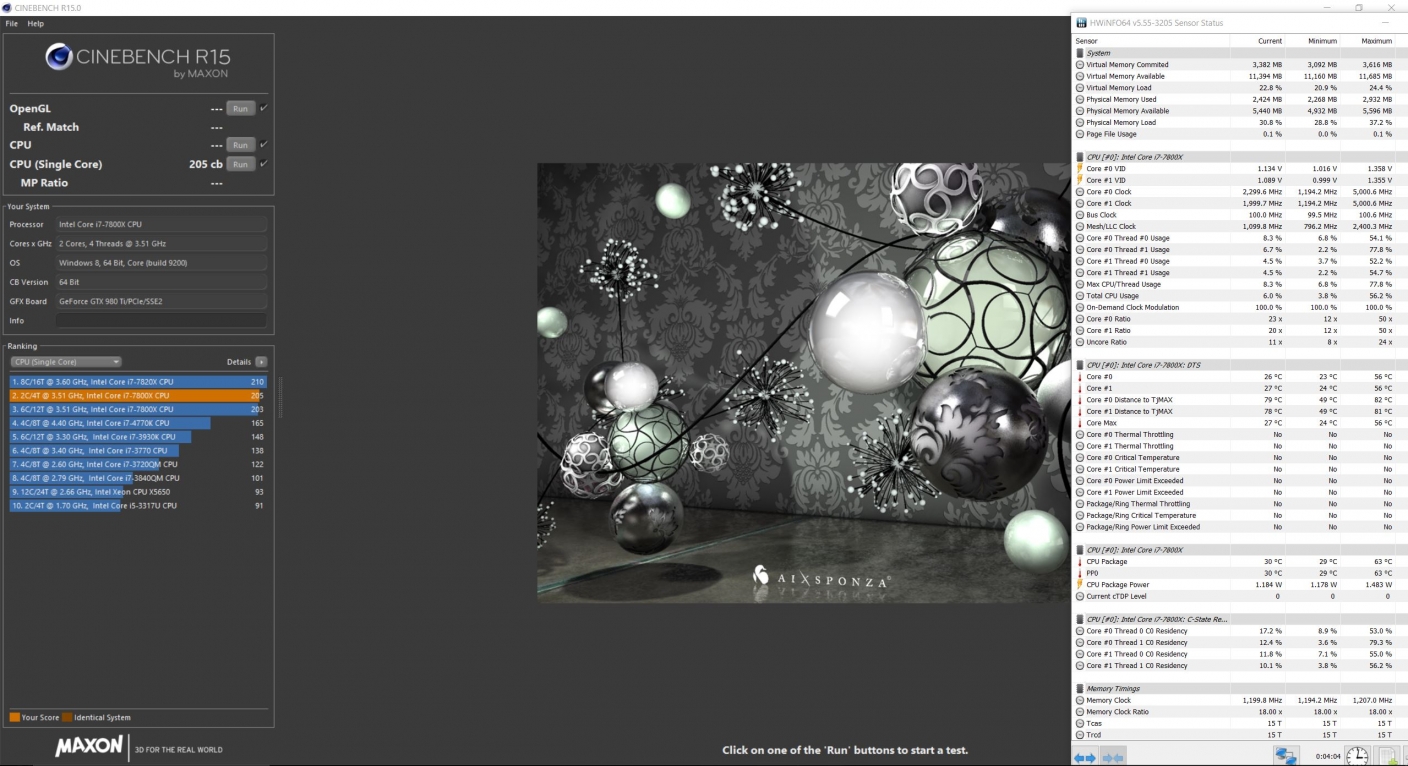The width and height of the screenshot is (1408, 766).
Task: Click the expand columns blue arrows icon
Action: click(1084, 758)
